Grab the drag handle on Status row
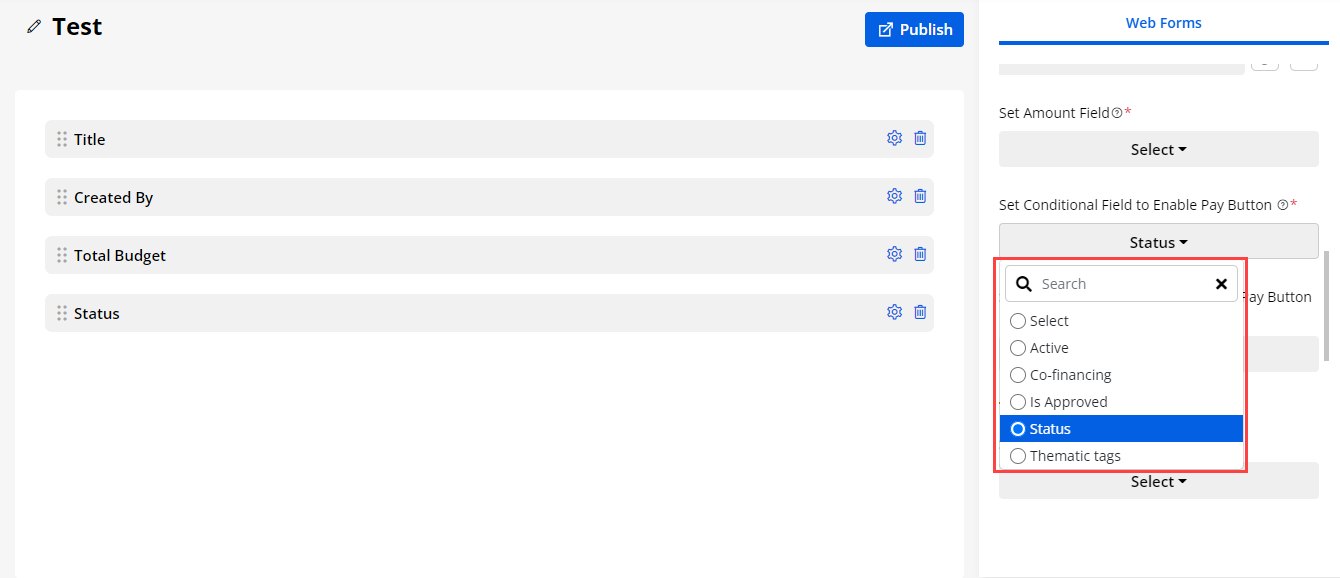This screenshot has height=578, width=1340. click(x=62, y=313)
